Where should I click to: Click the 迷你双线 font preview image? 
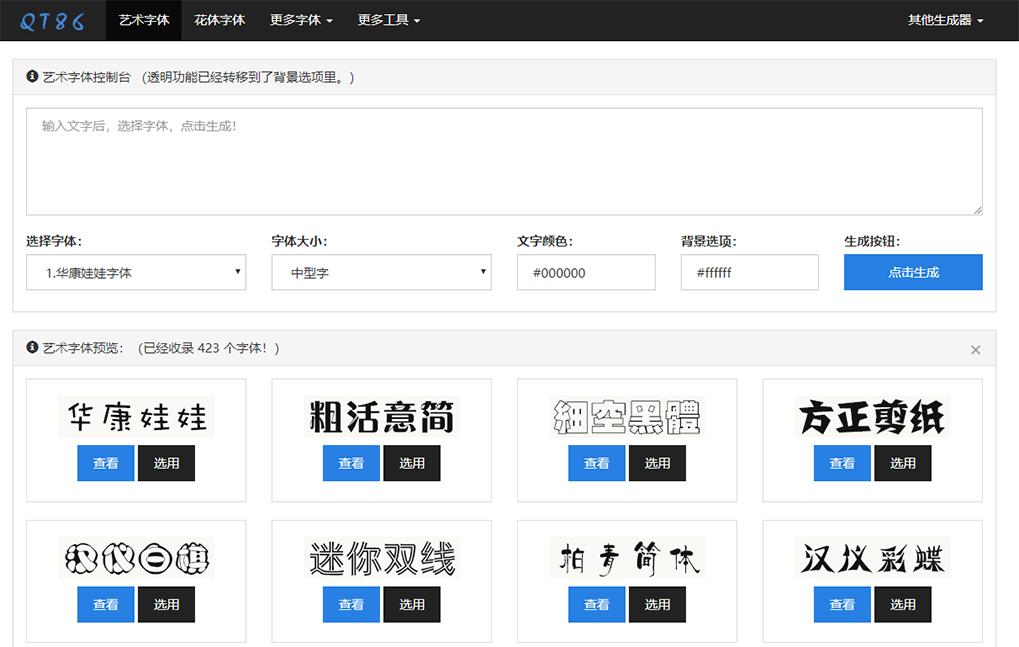381,557
